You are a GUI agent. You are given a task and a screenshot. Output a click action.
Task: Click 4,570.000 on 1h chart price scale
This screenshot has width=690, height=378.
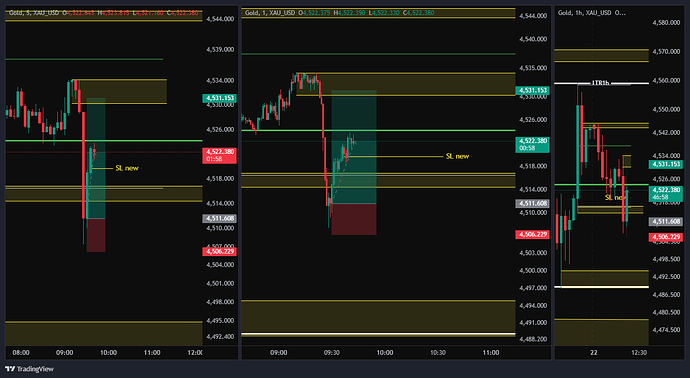[x=666, y=51]
